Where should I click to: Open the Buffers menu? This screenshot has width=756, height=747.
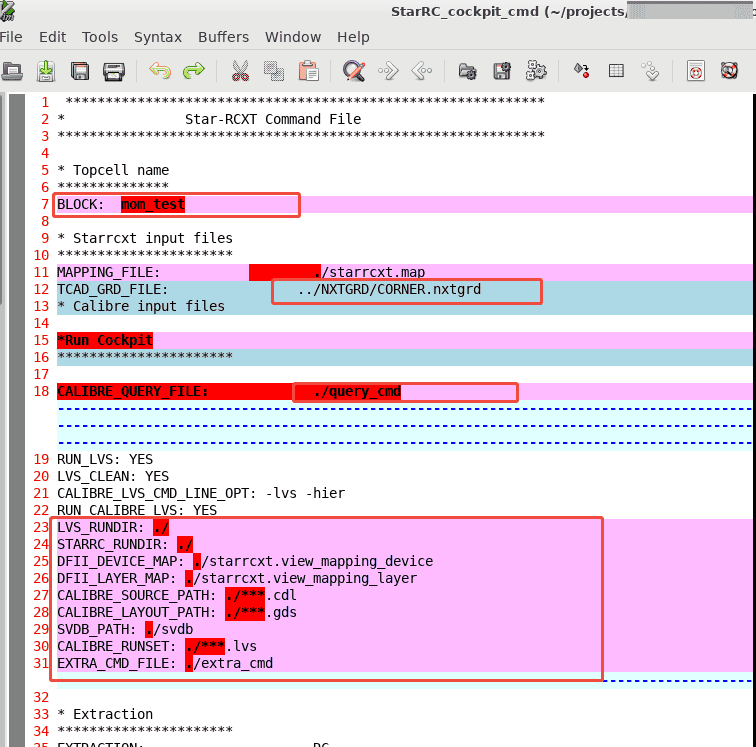(x=223, y=37)
